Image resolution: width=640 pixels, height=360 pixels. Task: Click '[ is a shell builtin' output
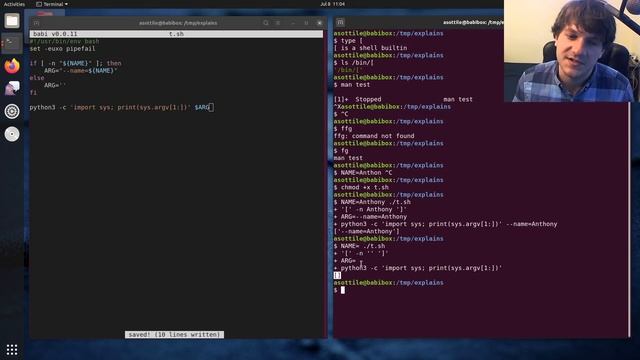[370, 48]
